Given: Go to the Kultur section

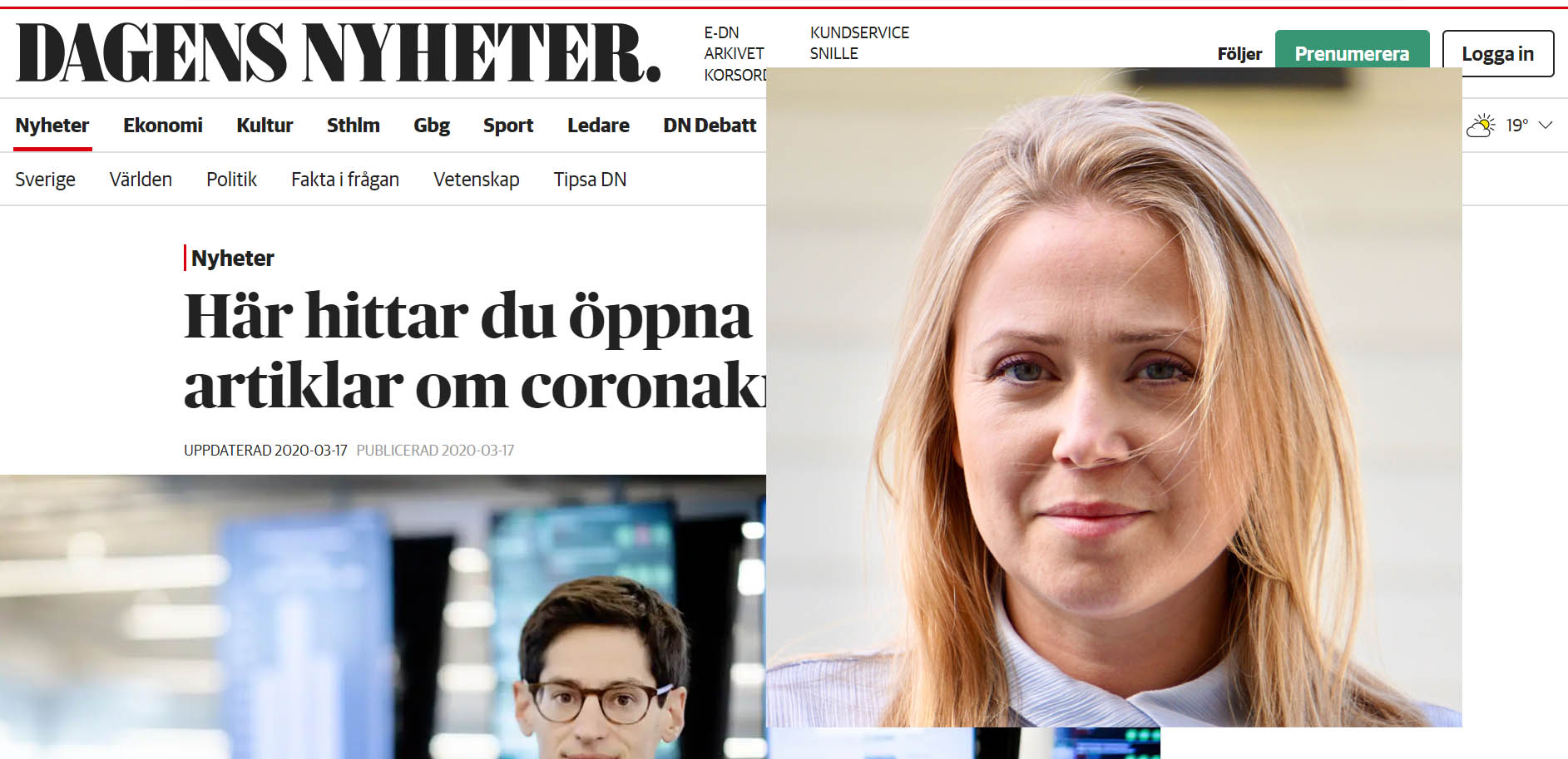Looking at the screenshot, I should coord(265,126).
